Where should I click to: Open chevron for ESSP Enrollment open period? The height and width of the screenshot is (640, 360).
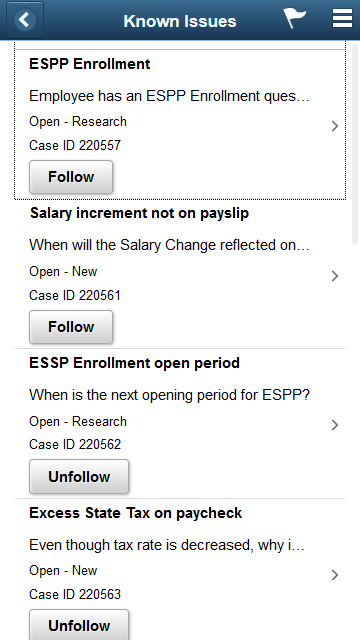335,425
